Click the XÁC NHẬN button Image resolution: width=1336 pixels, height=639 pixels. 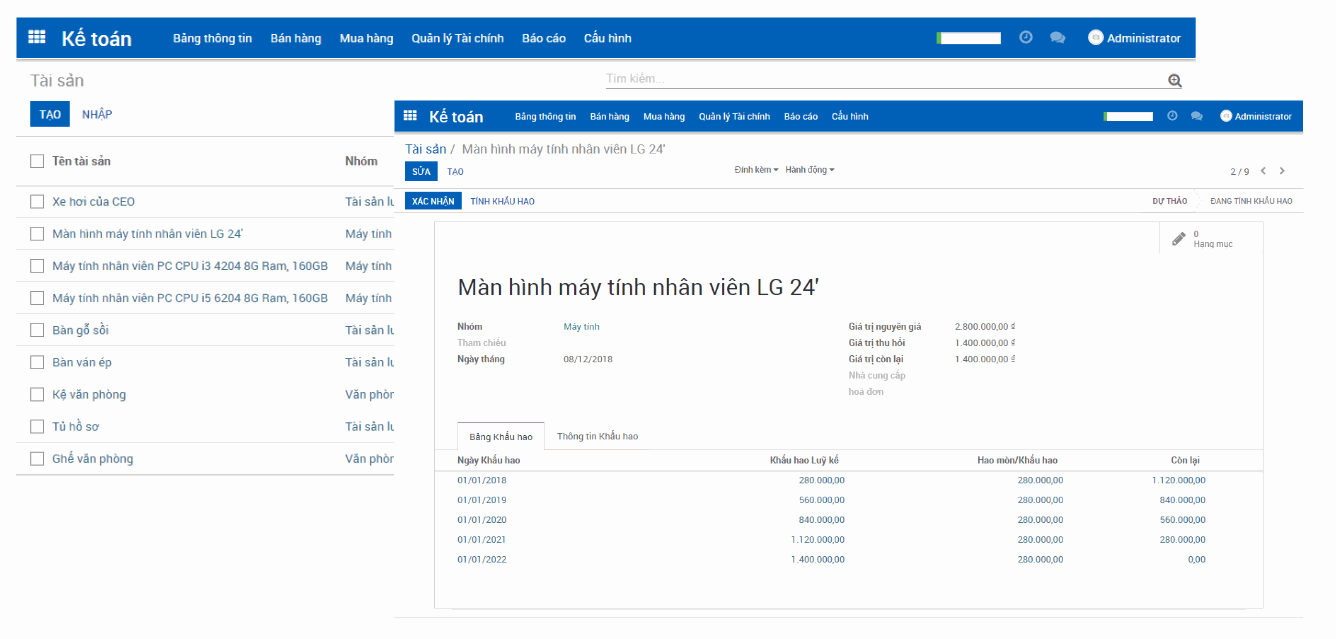(x=433, y=200)
